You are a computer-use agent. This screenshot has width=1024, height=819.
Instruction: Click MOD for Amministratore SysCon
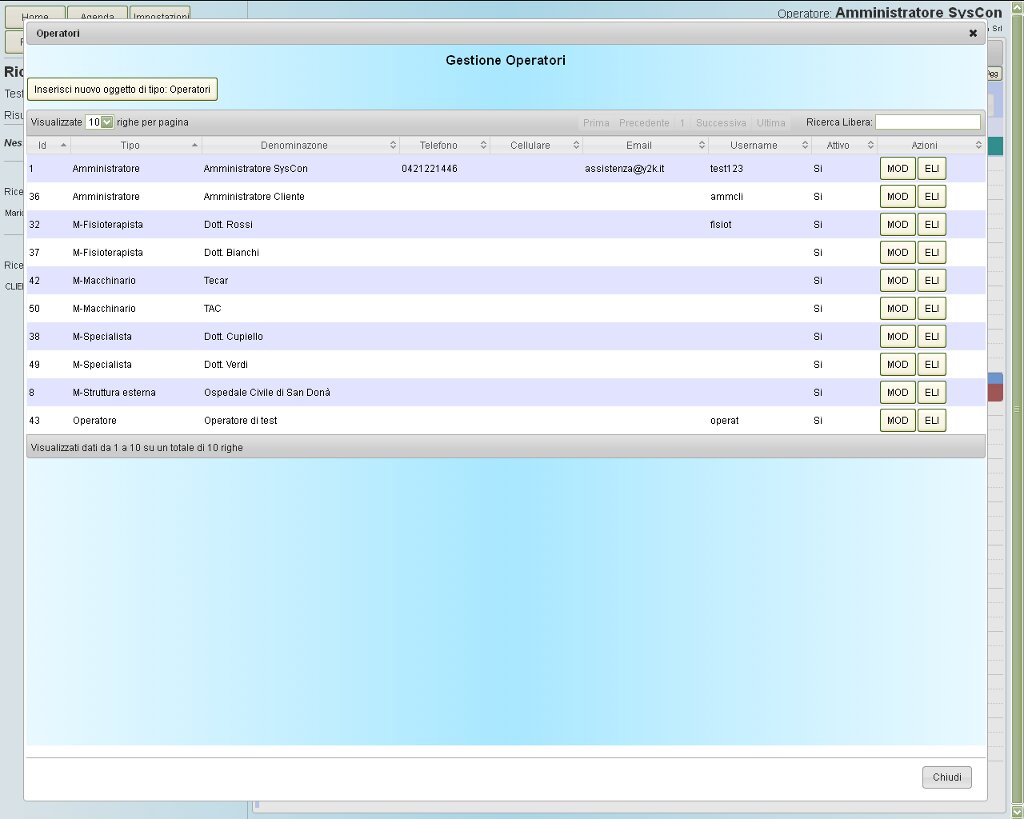pyautogui.click(x=897, y=169)
